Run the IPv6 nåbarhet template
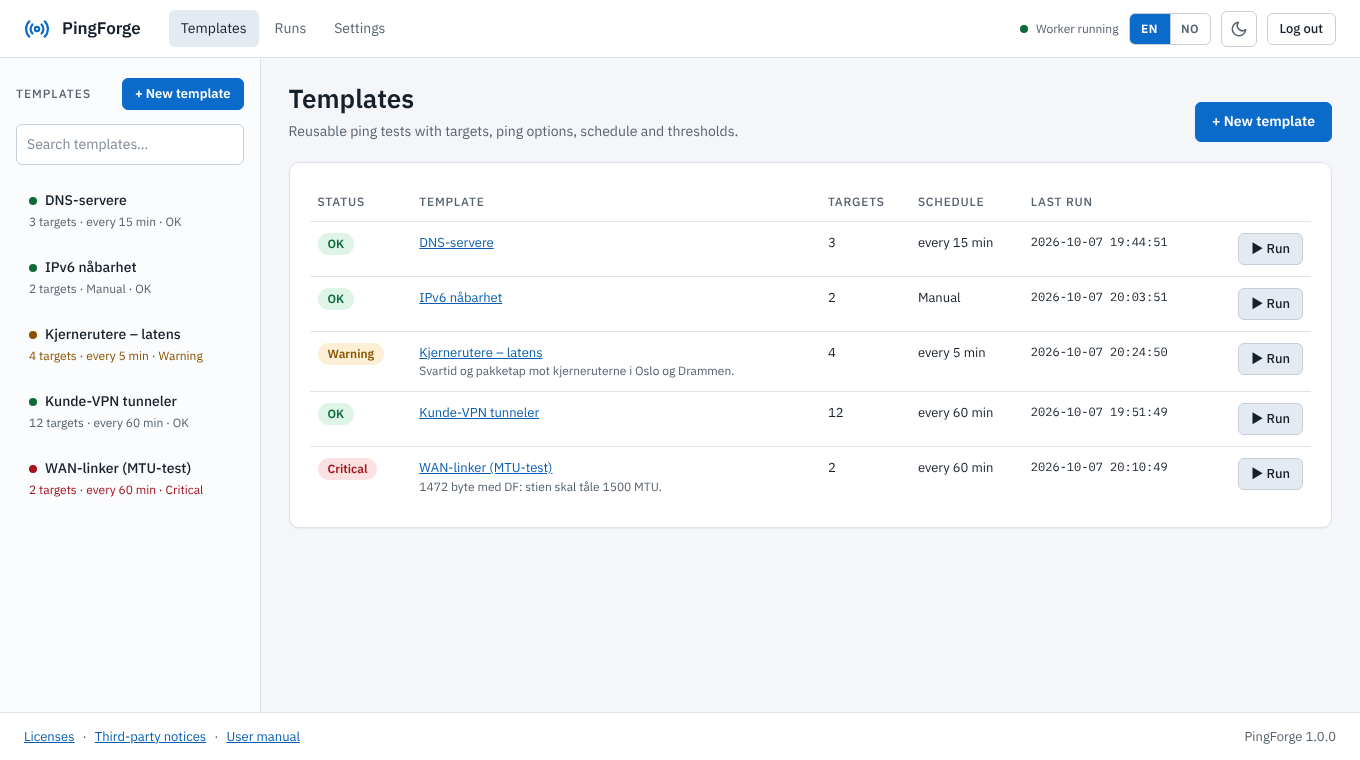Image resolution: width=1360 pixels, height=760 pixels. (1270, 304)
